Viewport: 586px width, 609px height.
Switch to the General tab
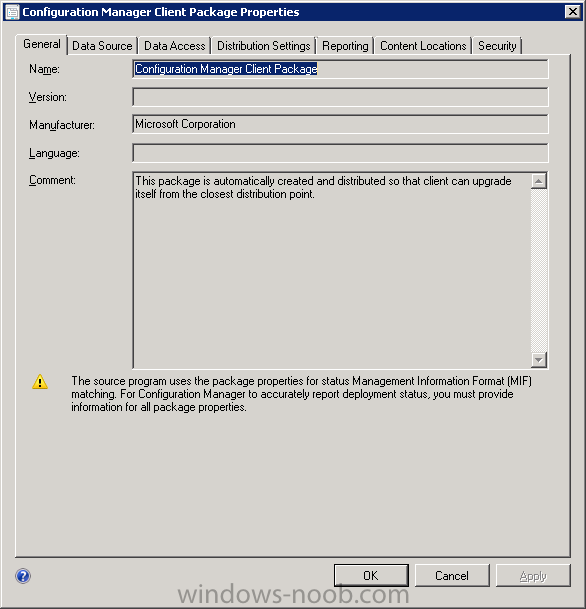(42, 44)
